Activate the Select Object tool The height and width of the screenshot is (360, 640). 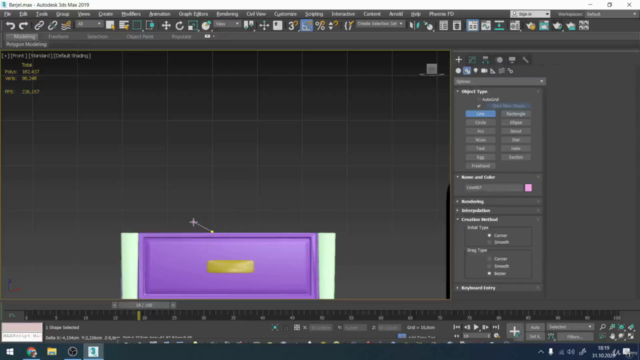[x=110, y=26]
